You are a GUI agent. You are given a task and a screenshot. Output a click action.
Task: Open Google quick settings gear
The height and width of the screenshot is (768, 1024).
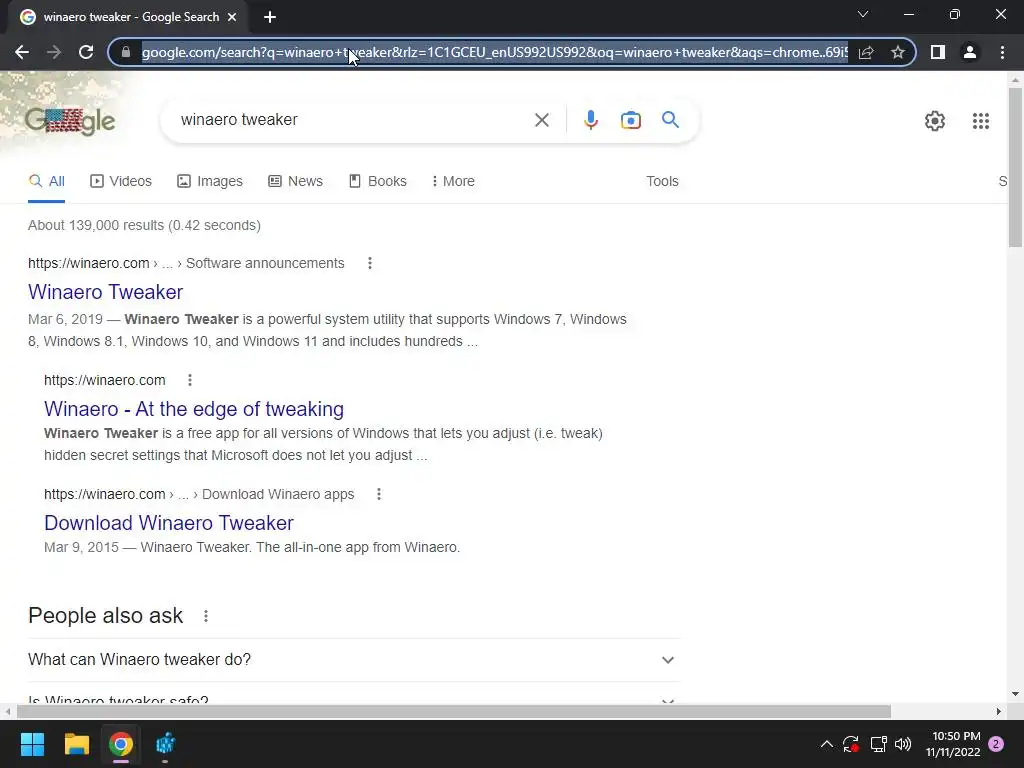[935, 121]
